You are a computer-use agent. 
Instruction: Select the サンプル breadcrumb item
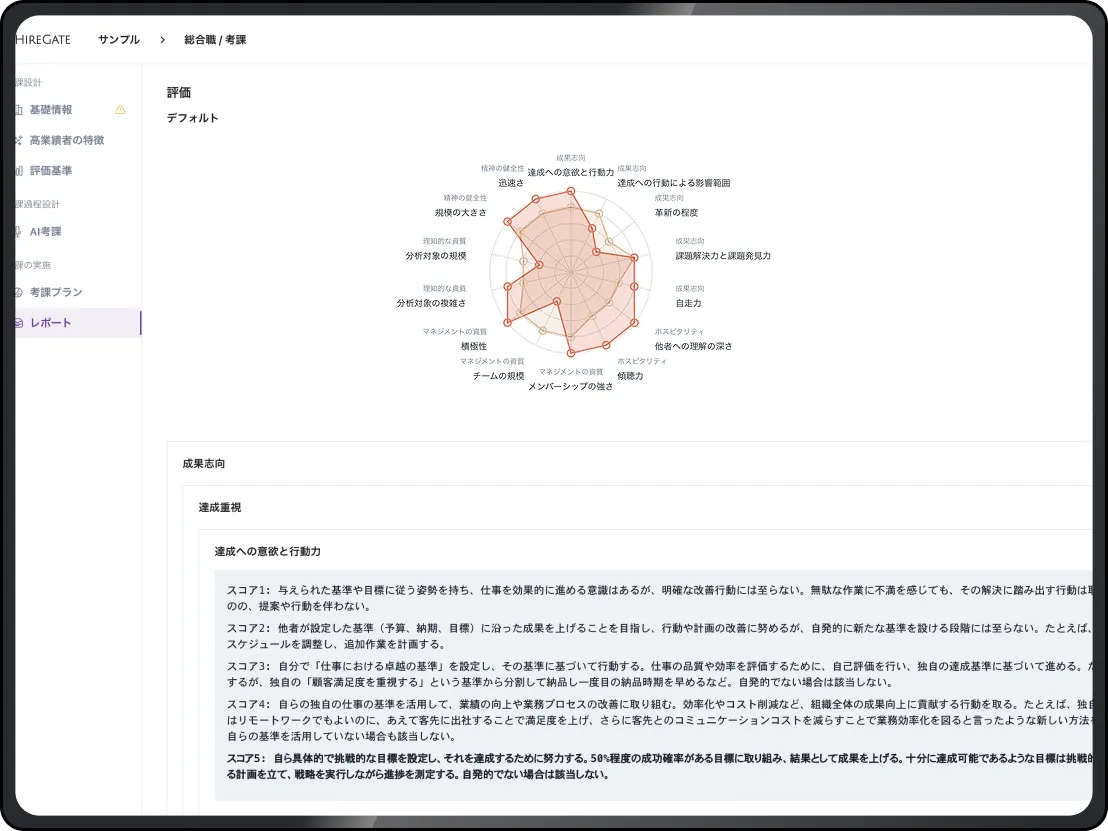click(x=118, y=39)
